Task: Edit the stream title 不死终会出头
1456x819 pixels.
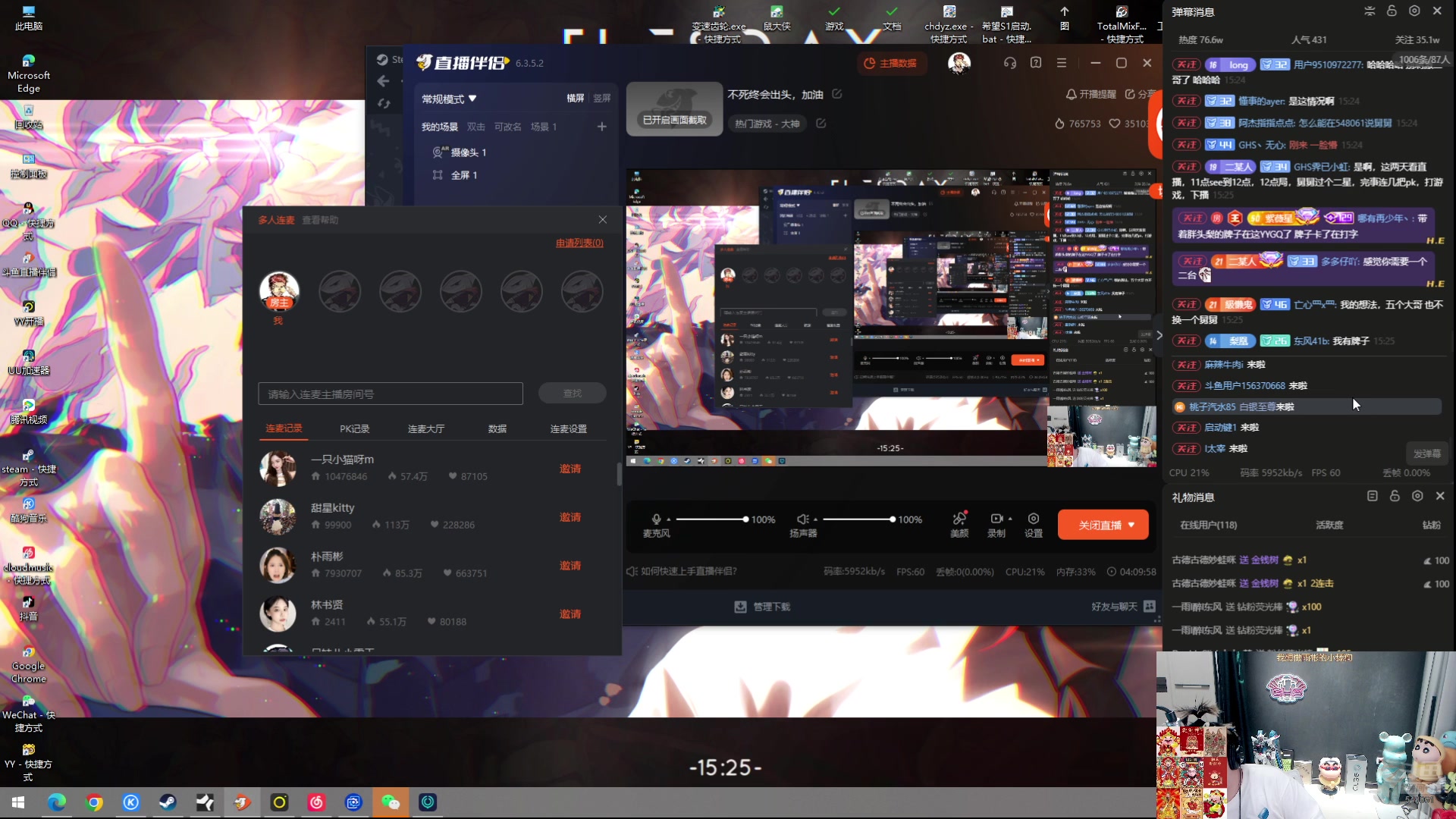Action: pos(837,94)
